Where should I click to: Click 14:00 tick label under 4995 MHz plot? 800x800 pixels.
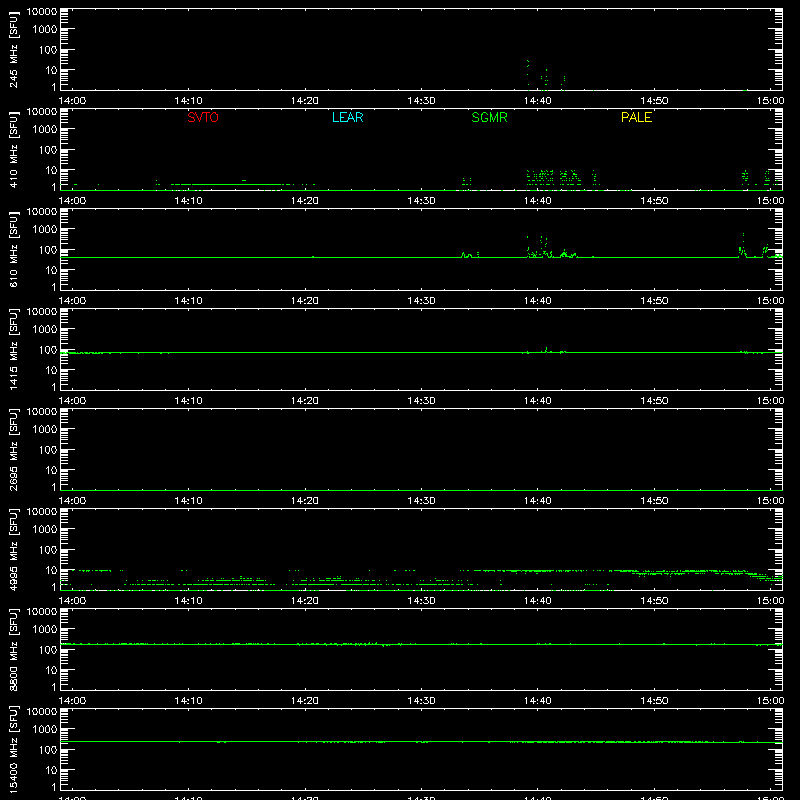[72, 601]
